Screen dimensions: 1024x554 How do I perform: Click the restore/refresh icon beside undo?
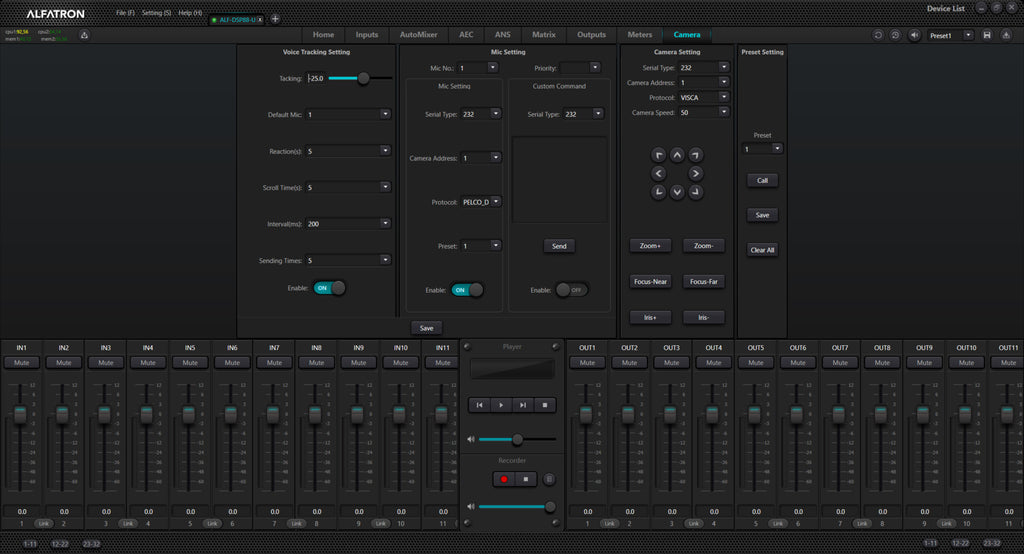pos(895,35)
